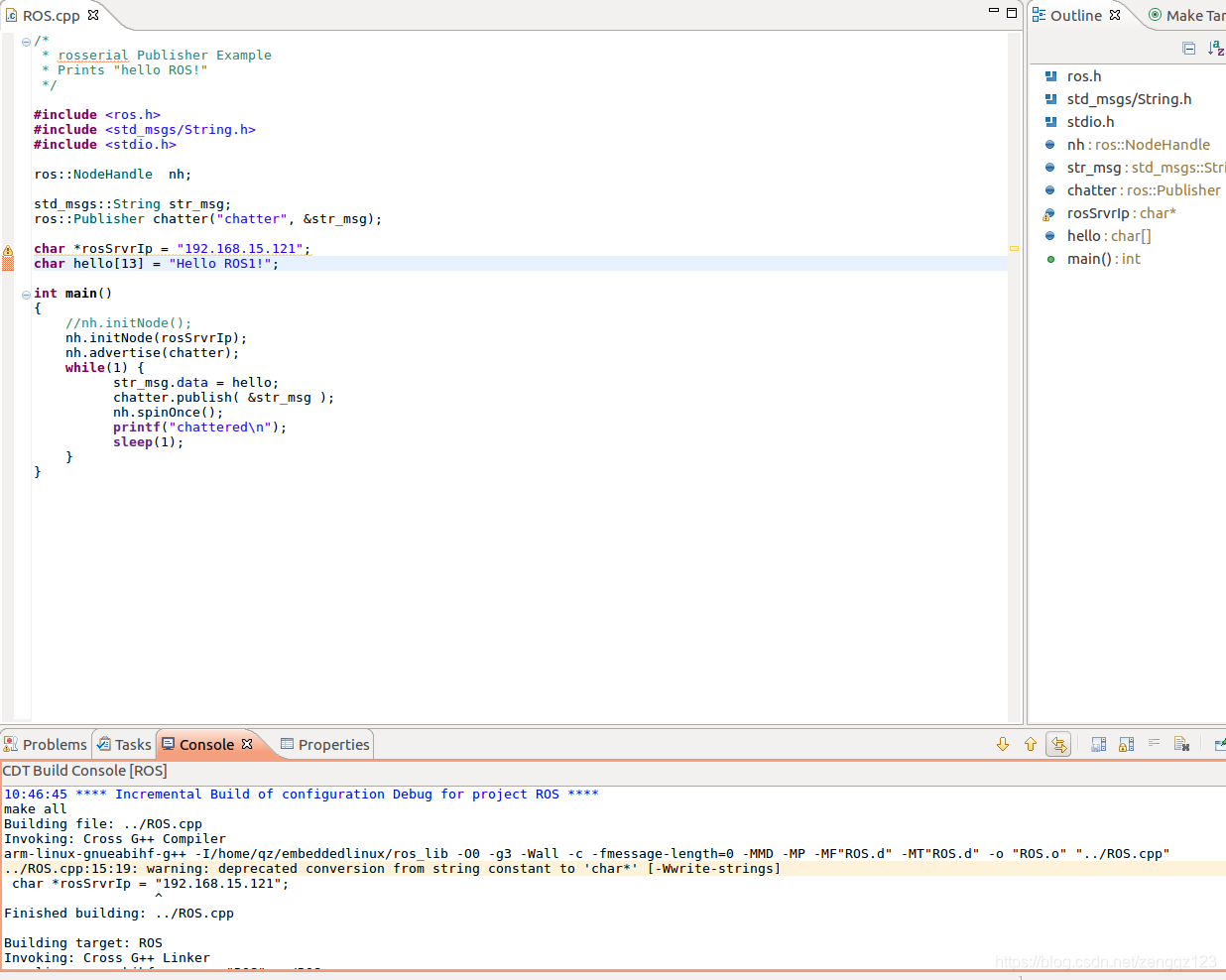
Task: Click the warning line in build console output
Action: pos(393,869)
